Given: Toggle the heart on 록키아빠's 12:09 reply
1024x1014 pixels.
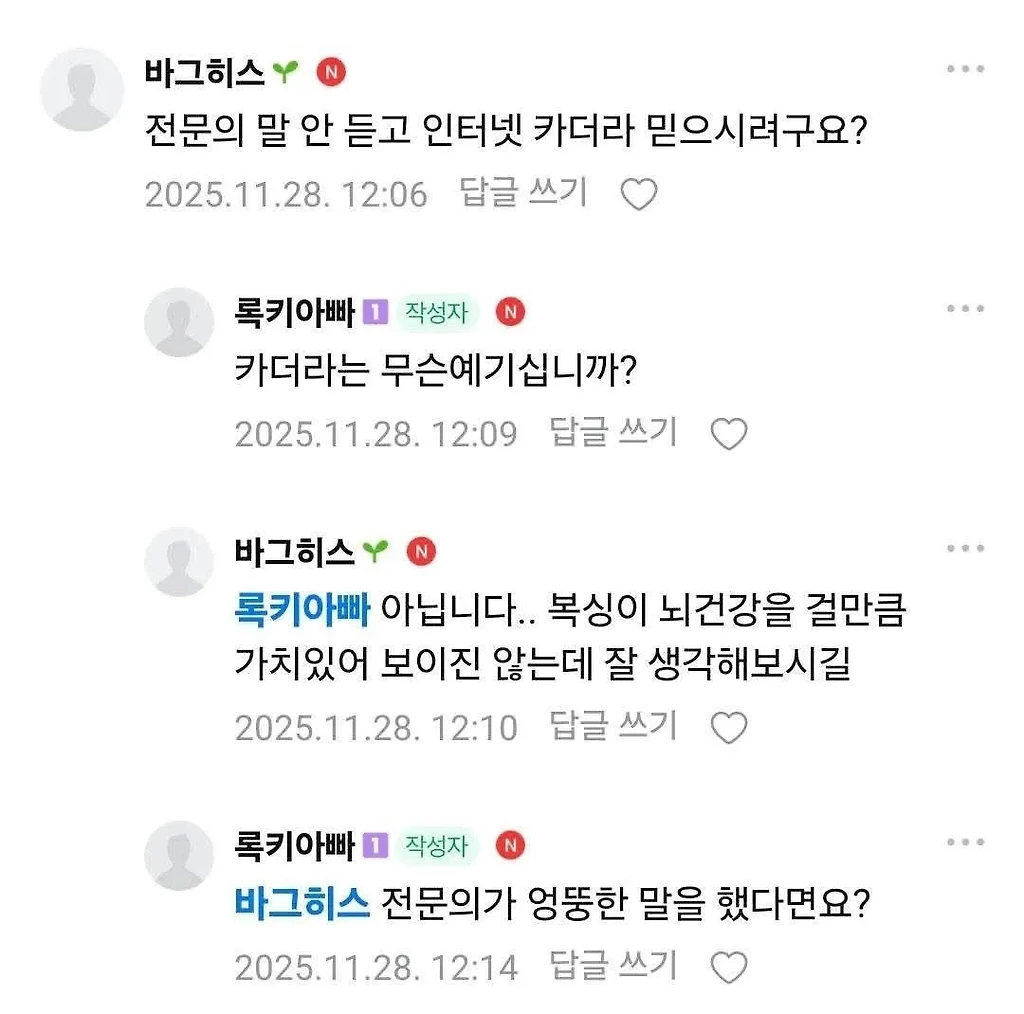Looking at the screenshot, I should pyautogui.click(x=729, y=434).
